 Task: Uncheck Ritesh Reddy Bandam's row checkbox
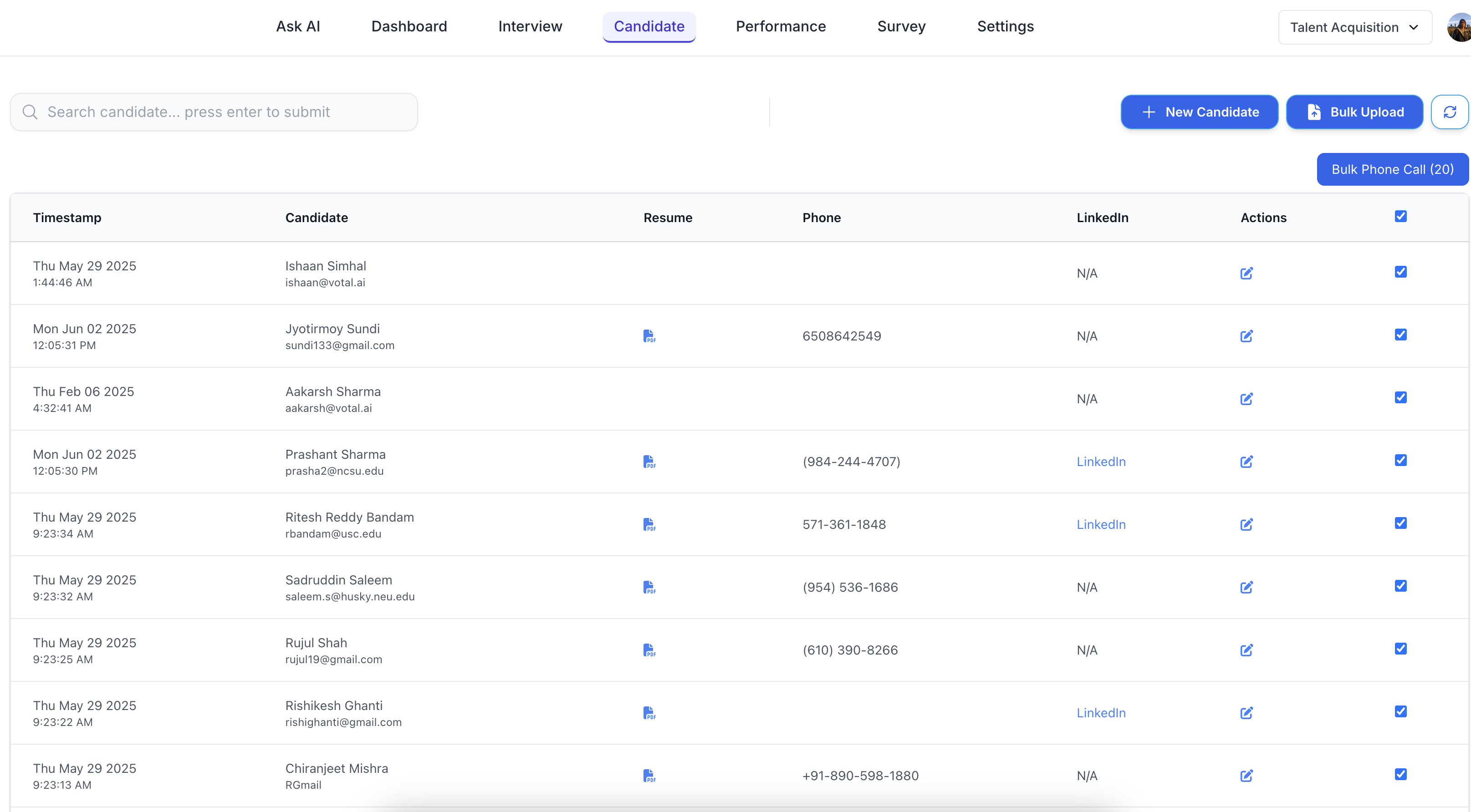(x=1401, y=523)
